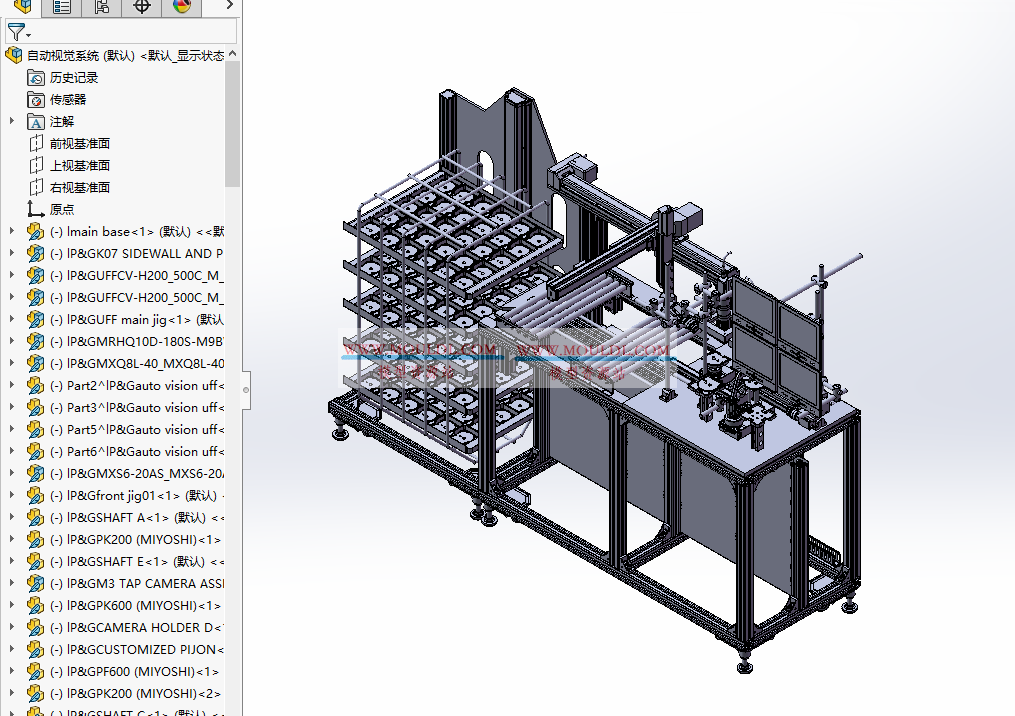Switch to the FeatureManager design tree icon
Image resolution: width=1015 pixels, height=716 pixels.
click(22, 7)
